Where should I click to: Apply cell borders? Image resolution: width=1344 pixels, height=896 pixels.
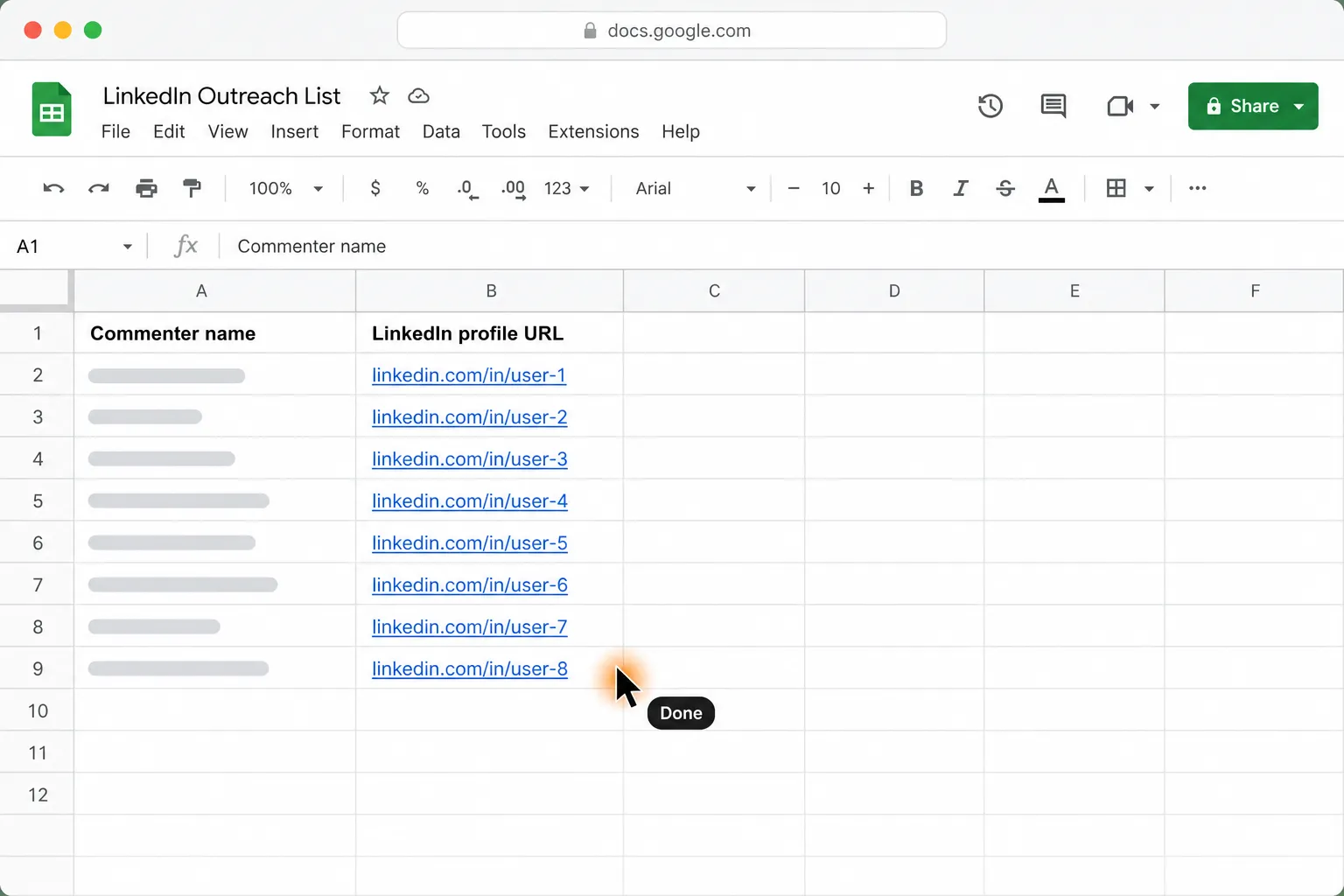tap(1116, 188)
